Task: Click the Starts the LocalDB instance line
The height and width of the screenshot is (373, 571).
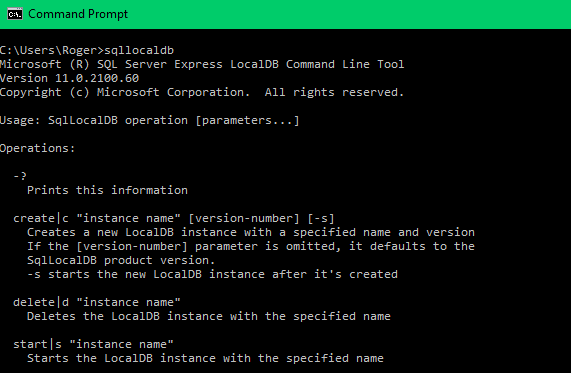Action: click(205, 358)
